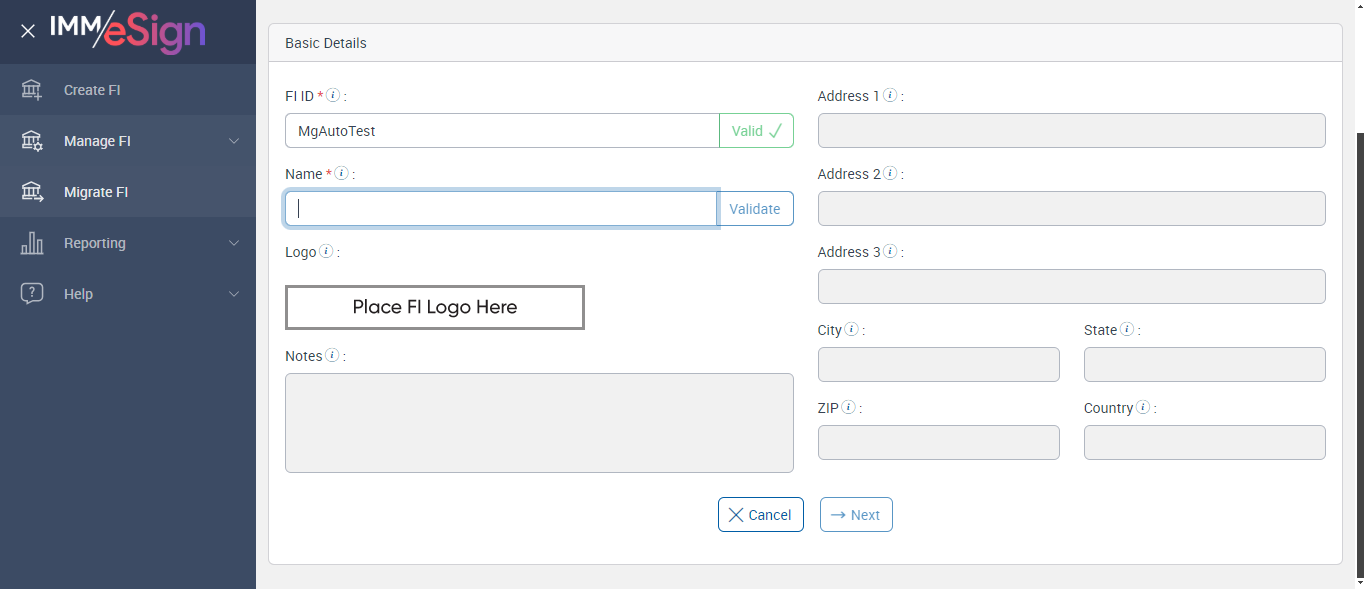The height and width of the screenshot is (589, 1366).
Task: Click the info icon beside Name label
Action: click(x=341, y=174)
